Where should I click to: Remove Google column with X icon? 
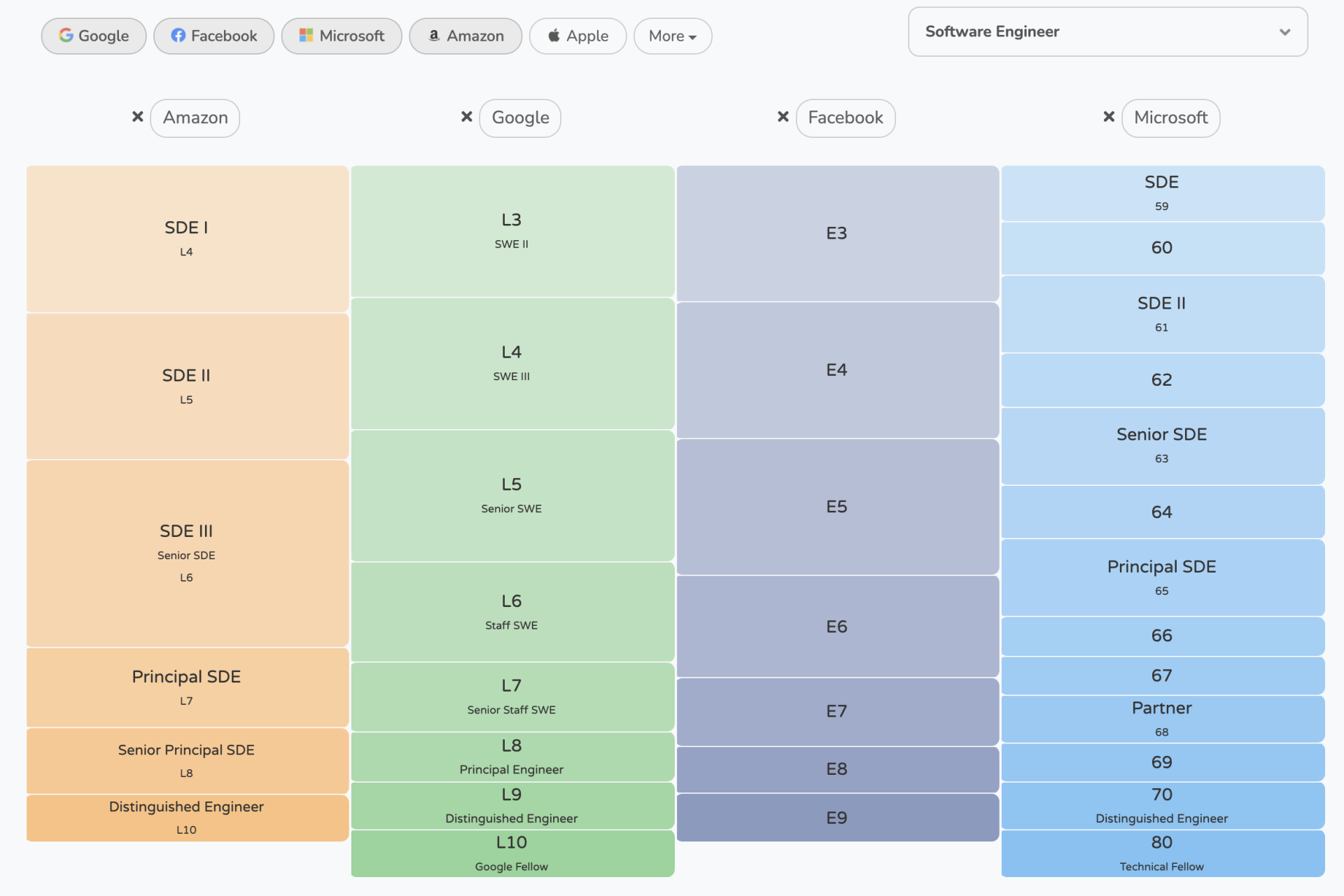(467, 117)
